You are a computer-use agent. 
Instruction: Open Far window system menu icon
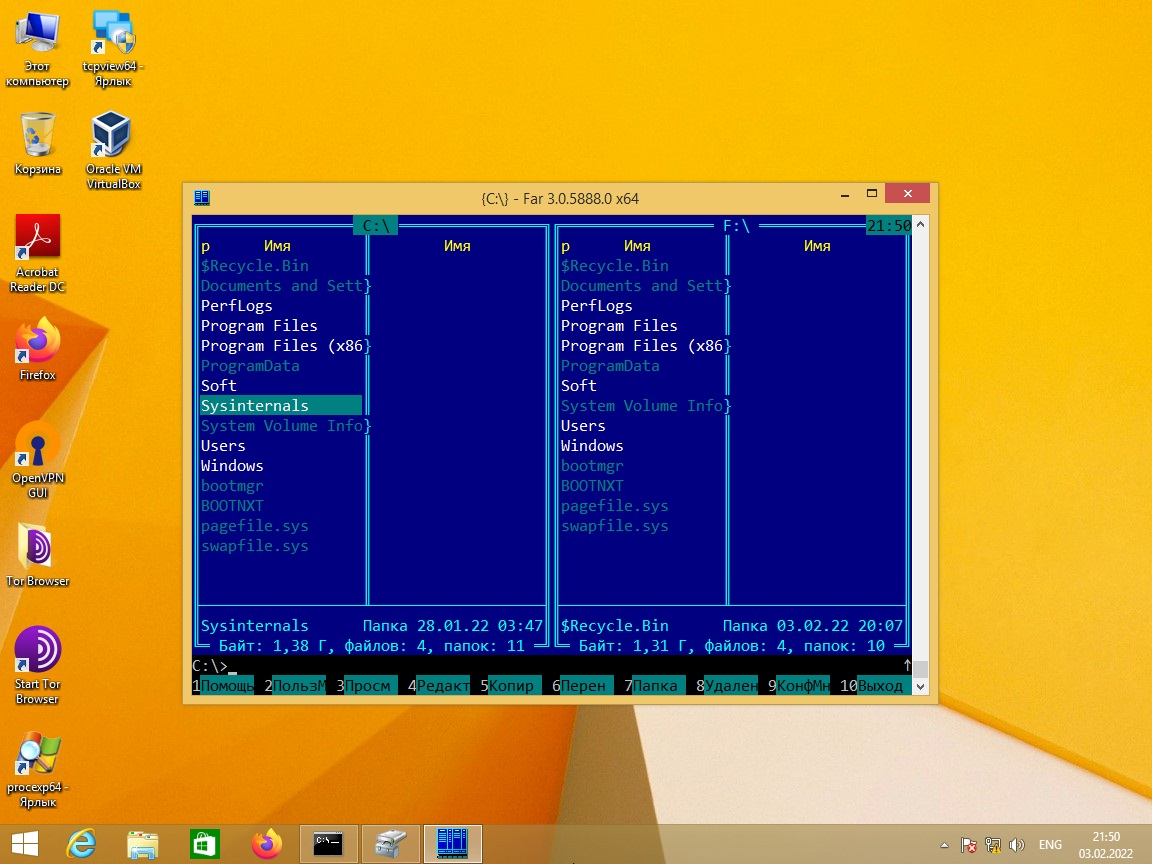(202, 198)
